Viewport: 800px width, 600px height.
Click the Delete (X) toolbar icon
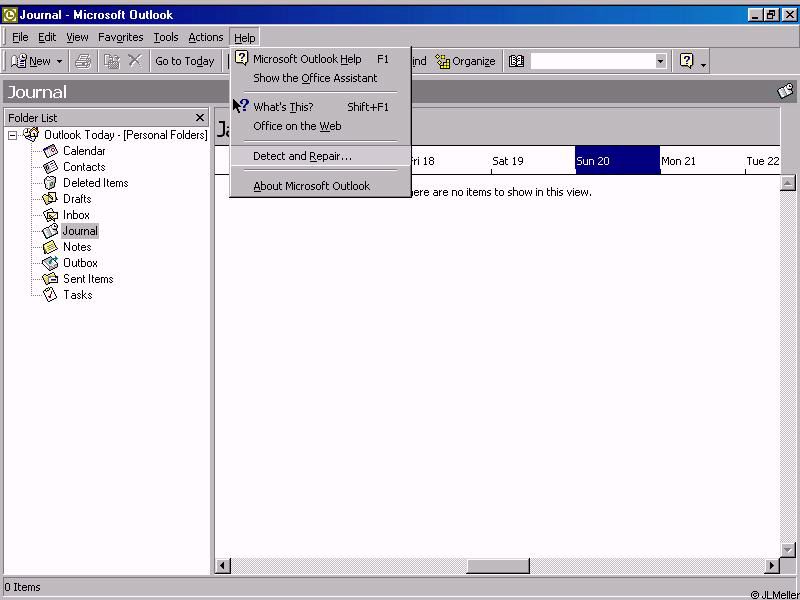134,61
